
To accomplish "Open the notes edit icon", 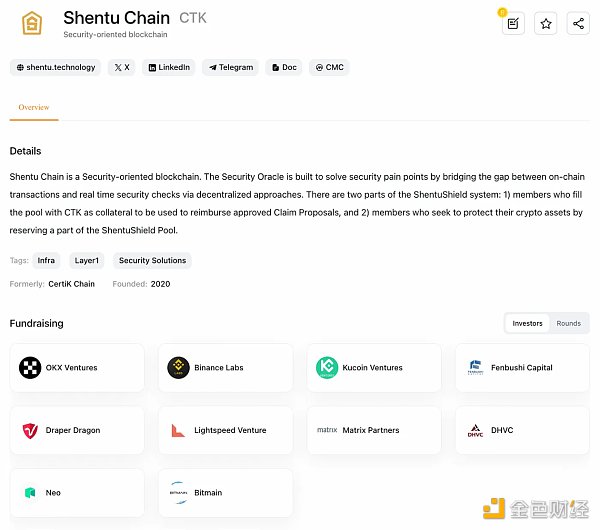I will tap(513, 23).
